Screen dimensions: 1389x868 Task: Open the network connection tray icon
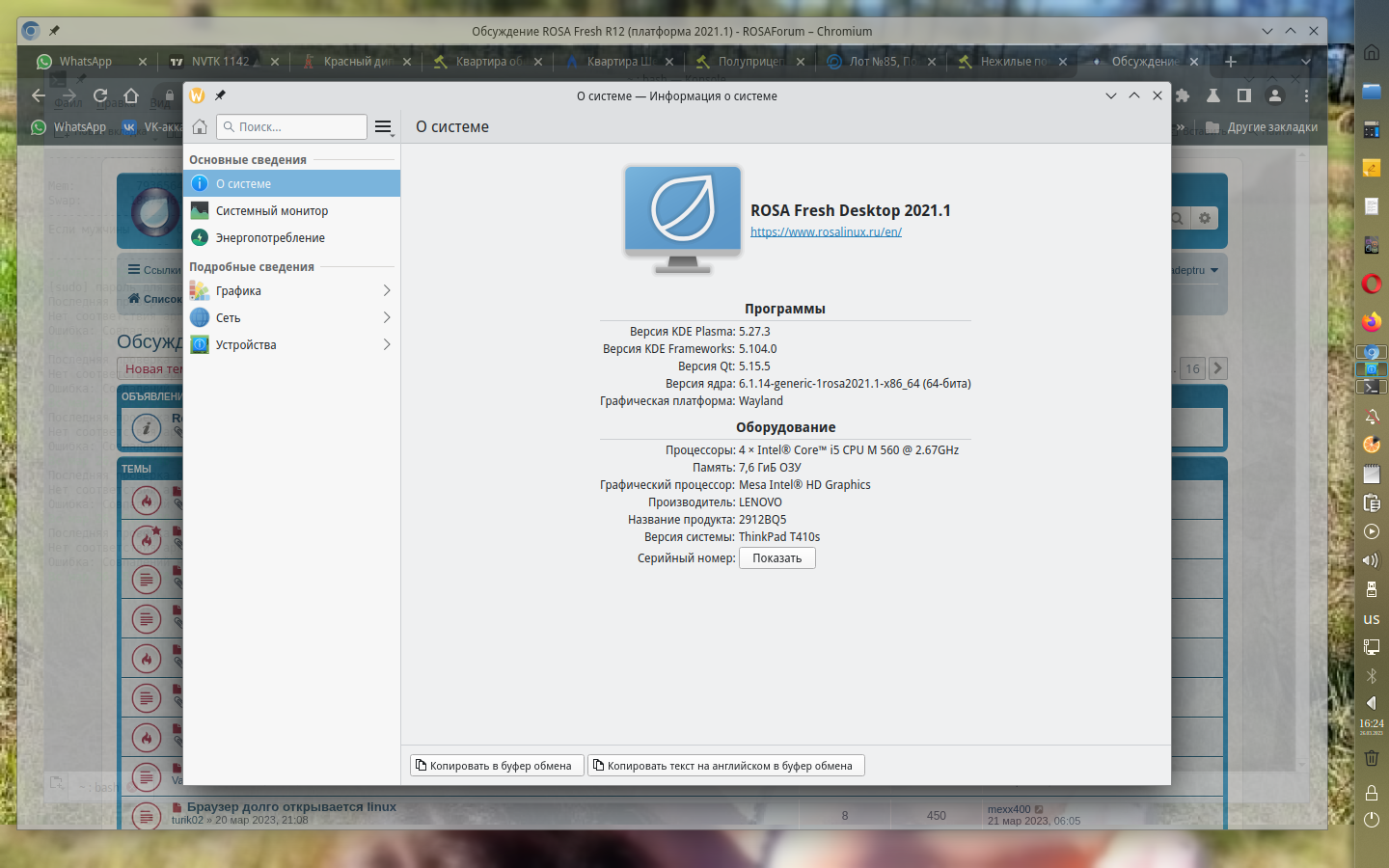click(1372, 647)
